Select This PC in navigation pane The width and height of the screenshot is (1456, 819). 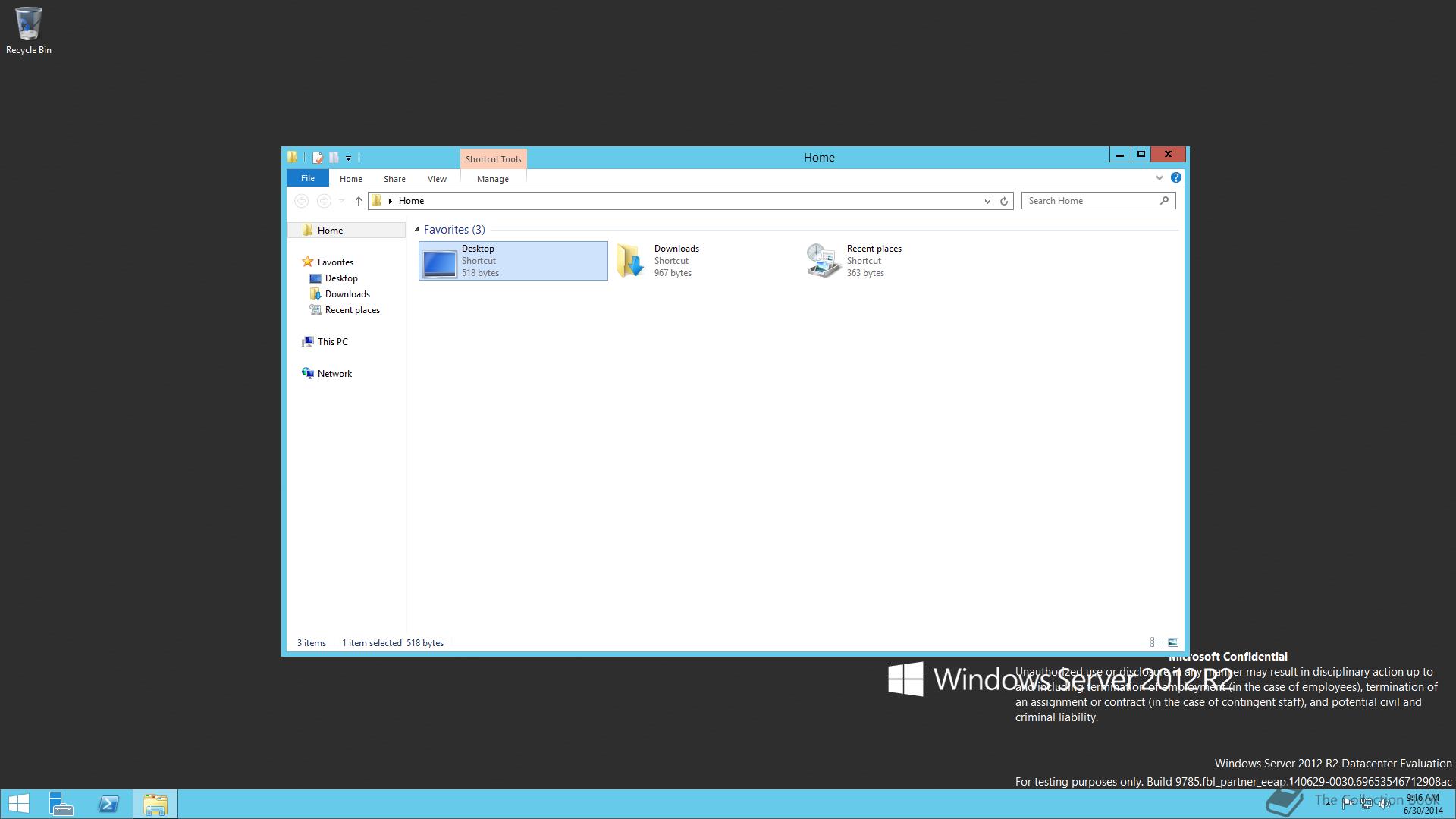click(x=332, y=342)
